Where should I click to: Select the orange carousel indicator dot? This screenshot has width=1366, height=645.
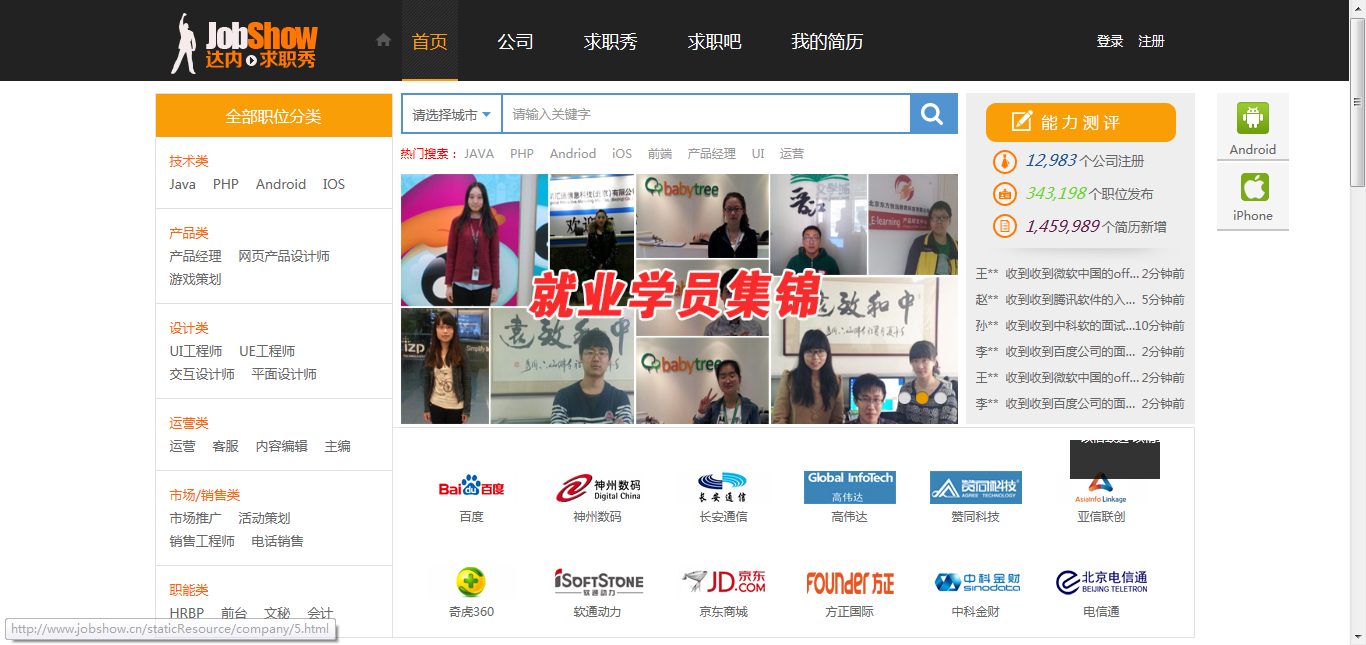point(922,397)
